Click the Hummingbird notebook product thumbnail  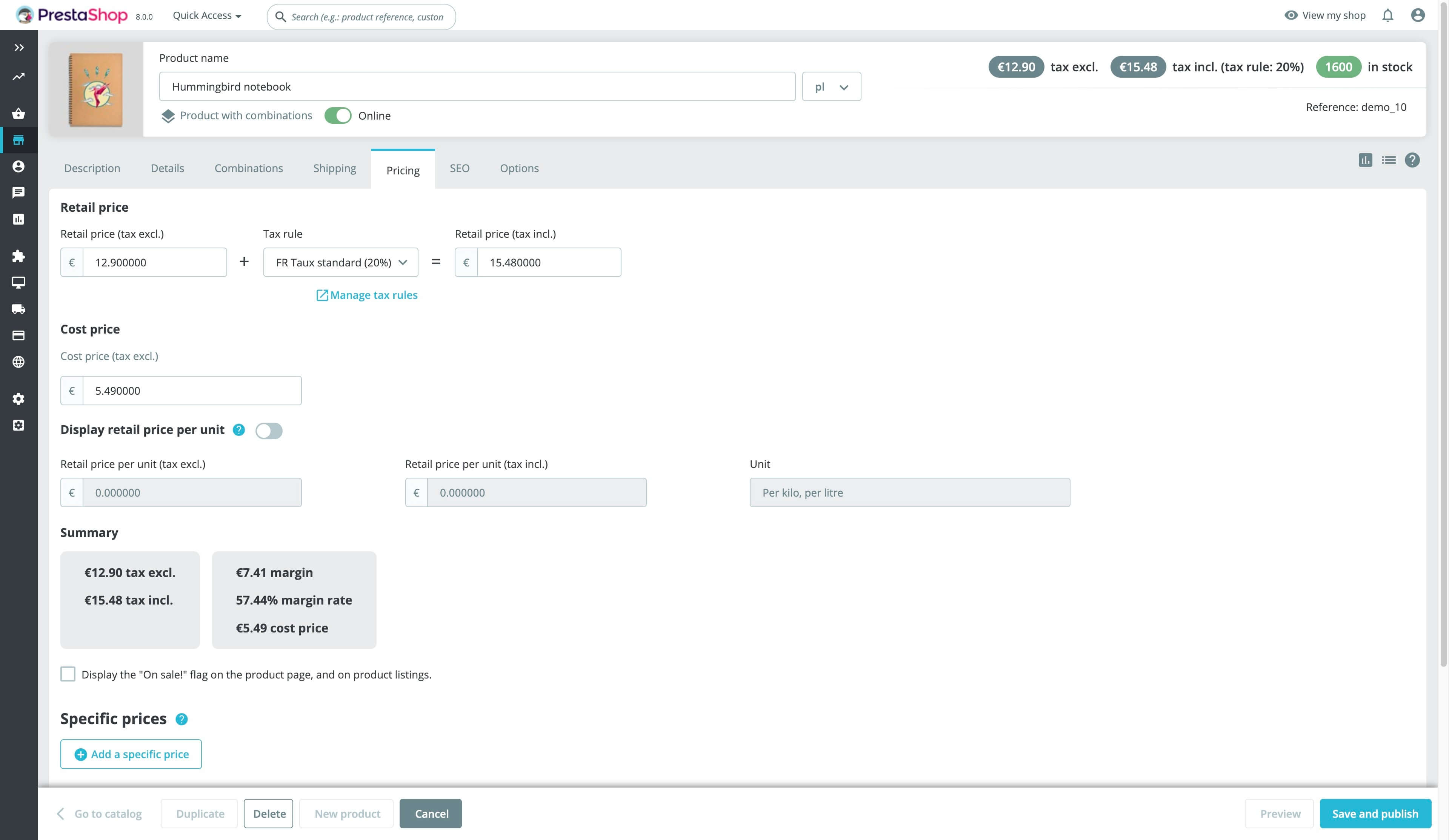point(96,89)
